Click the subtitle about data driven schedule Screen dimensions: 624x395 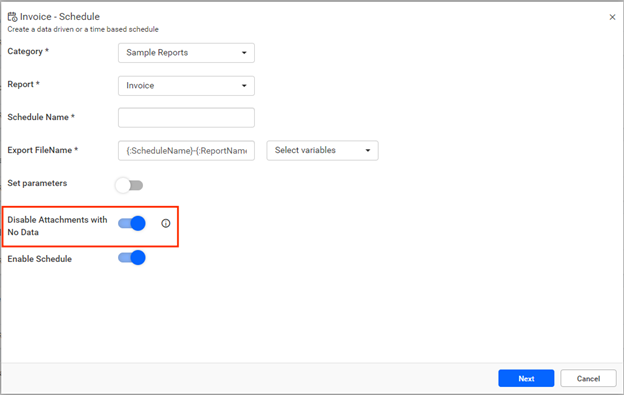83,29
